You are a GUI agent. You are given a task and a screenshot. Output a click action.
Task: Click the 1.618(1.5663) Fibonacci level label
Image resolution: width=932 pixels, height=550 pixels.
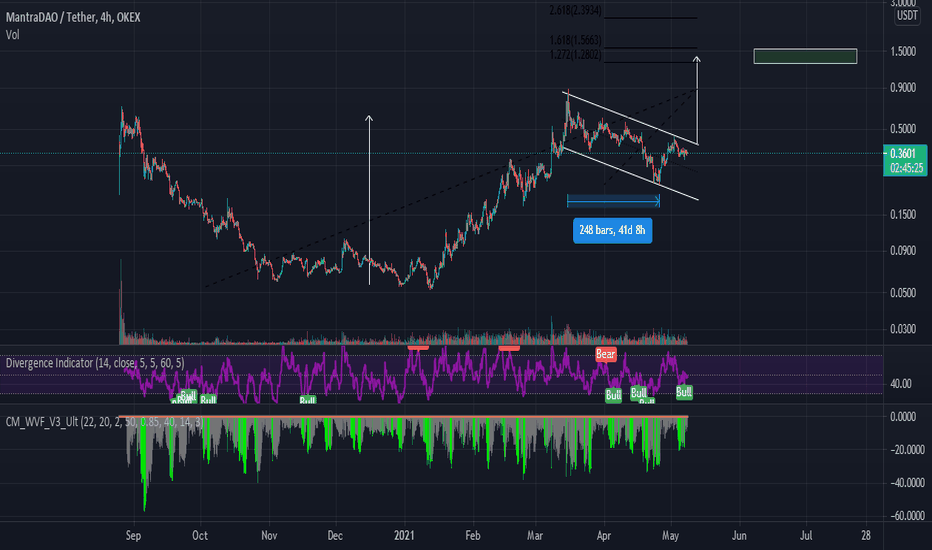click(575, 40)
